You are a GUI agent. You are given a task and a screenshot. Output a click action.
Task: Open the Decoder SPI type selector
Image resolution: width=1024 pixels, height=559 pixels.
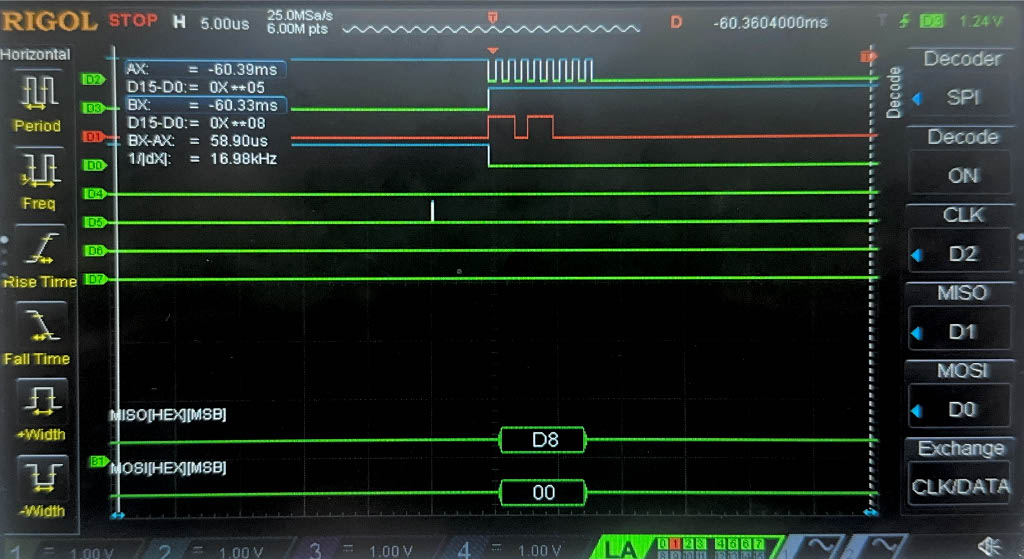click(x=963, y=98)
